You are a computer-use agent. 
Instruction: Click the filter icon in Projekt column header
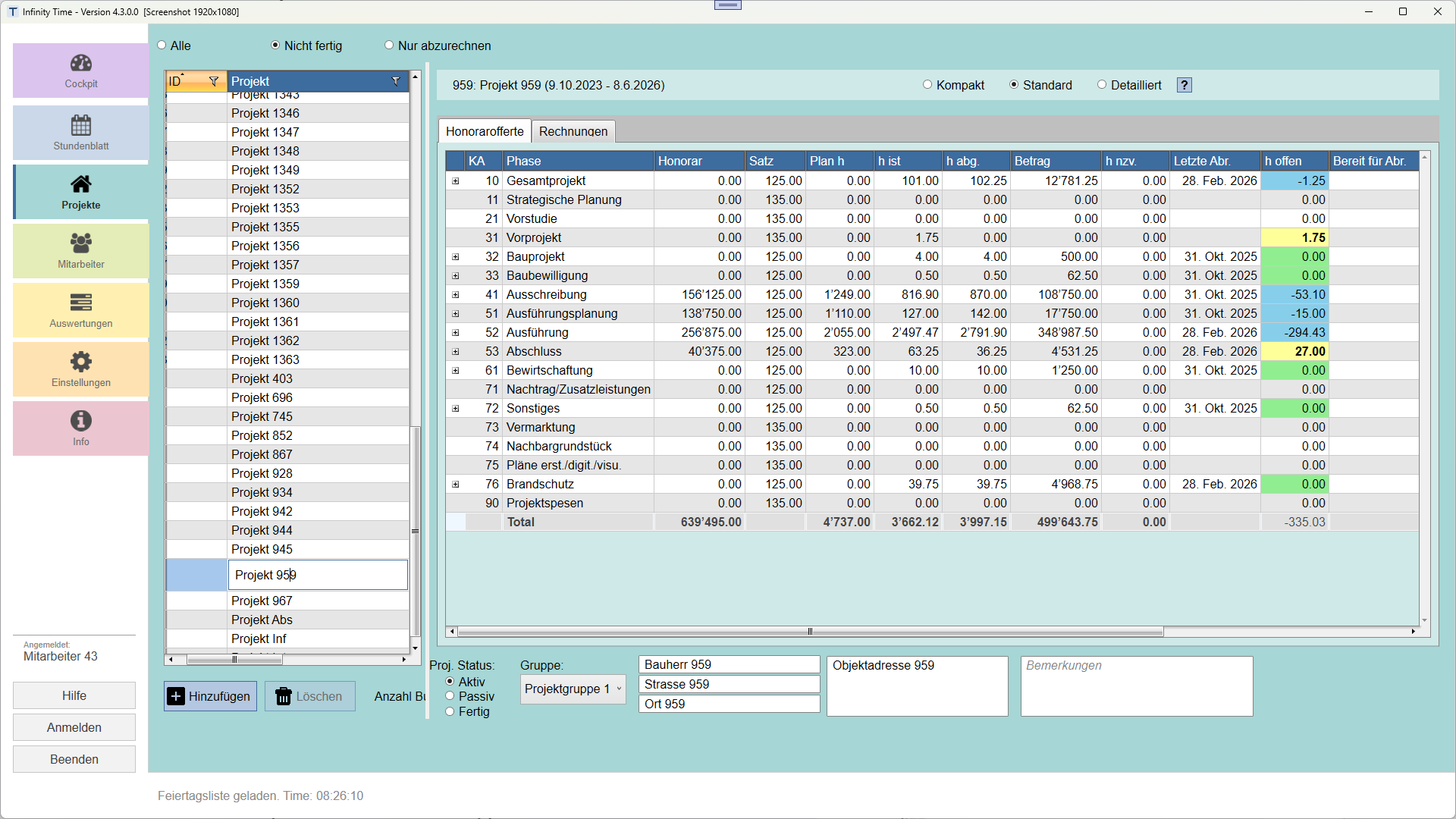(x=396, y=81)
